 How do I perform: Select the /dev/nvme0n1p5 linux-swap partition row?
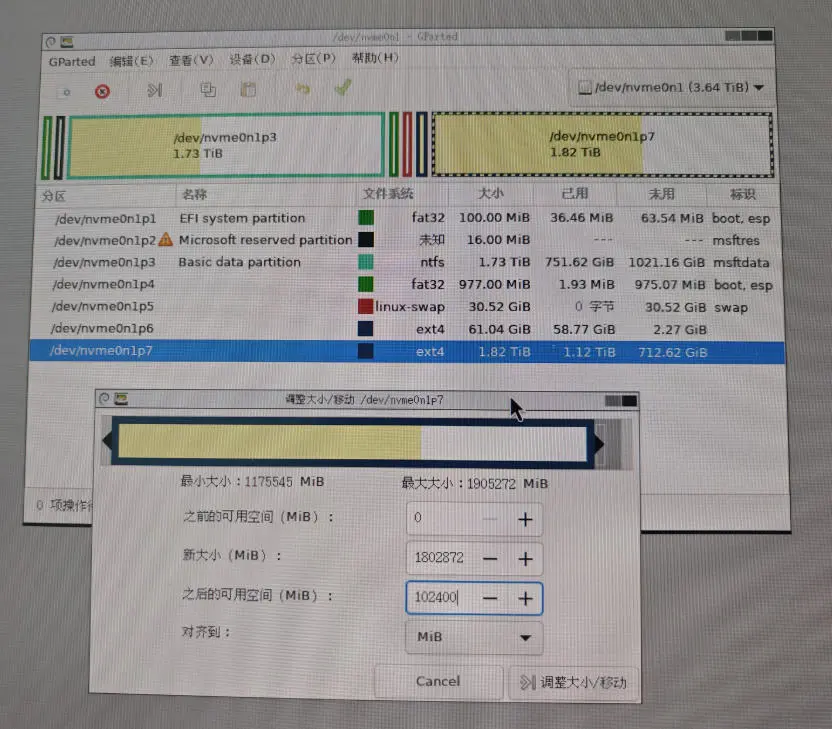(300, 307)
